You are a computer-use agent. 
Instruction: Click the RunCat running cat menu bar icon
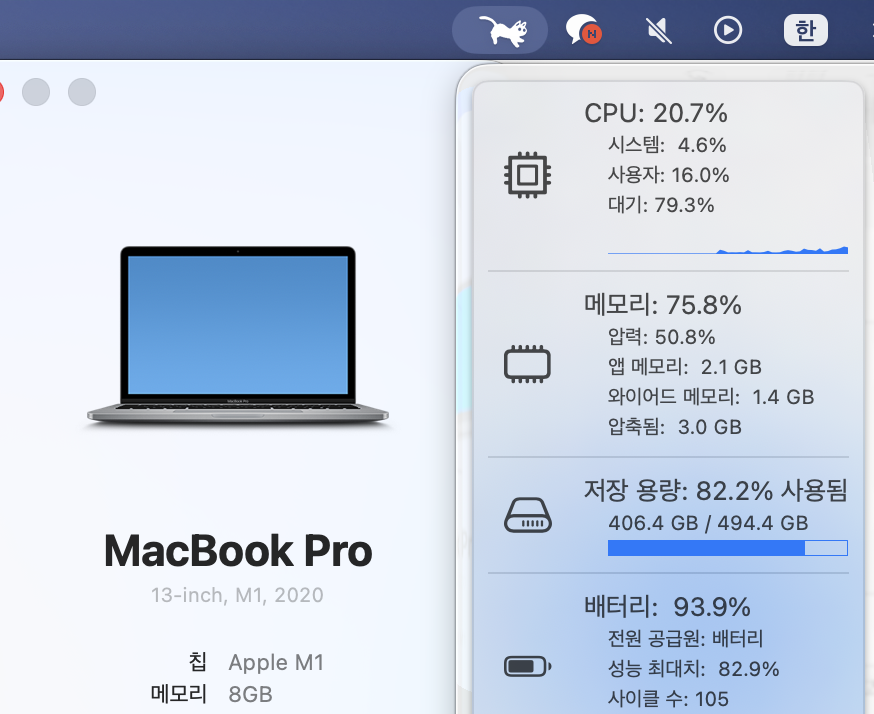(500, 31)
